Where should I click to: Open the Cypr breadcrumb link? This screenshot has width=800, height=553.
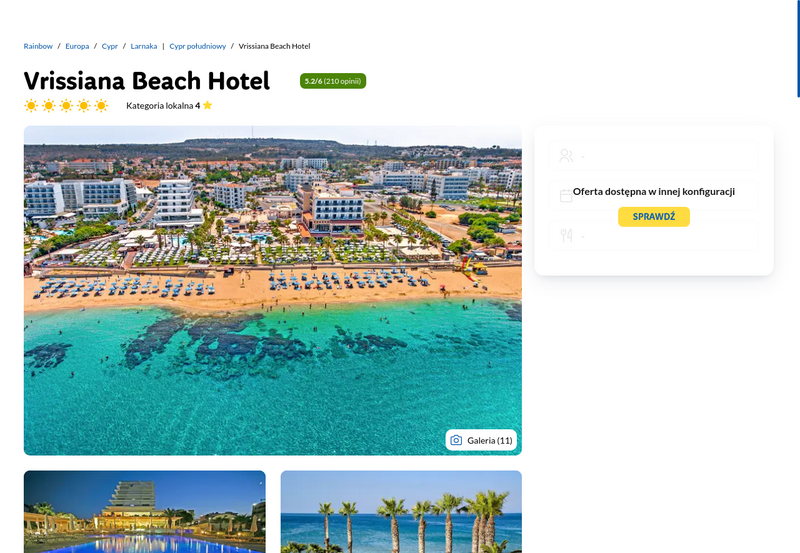coord(110,46)
